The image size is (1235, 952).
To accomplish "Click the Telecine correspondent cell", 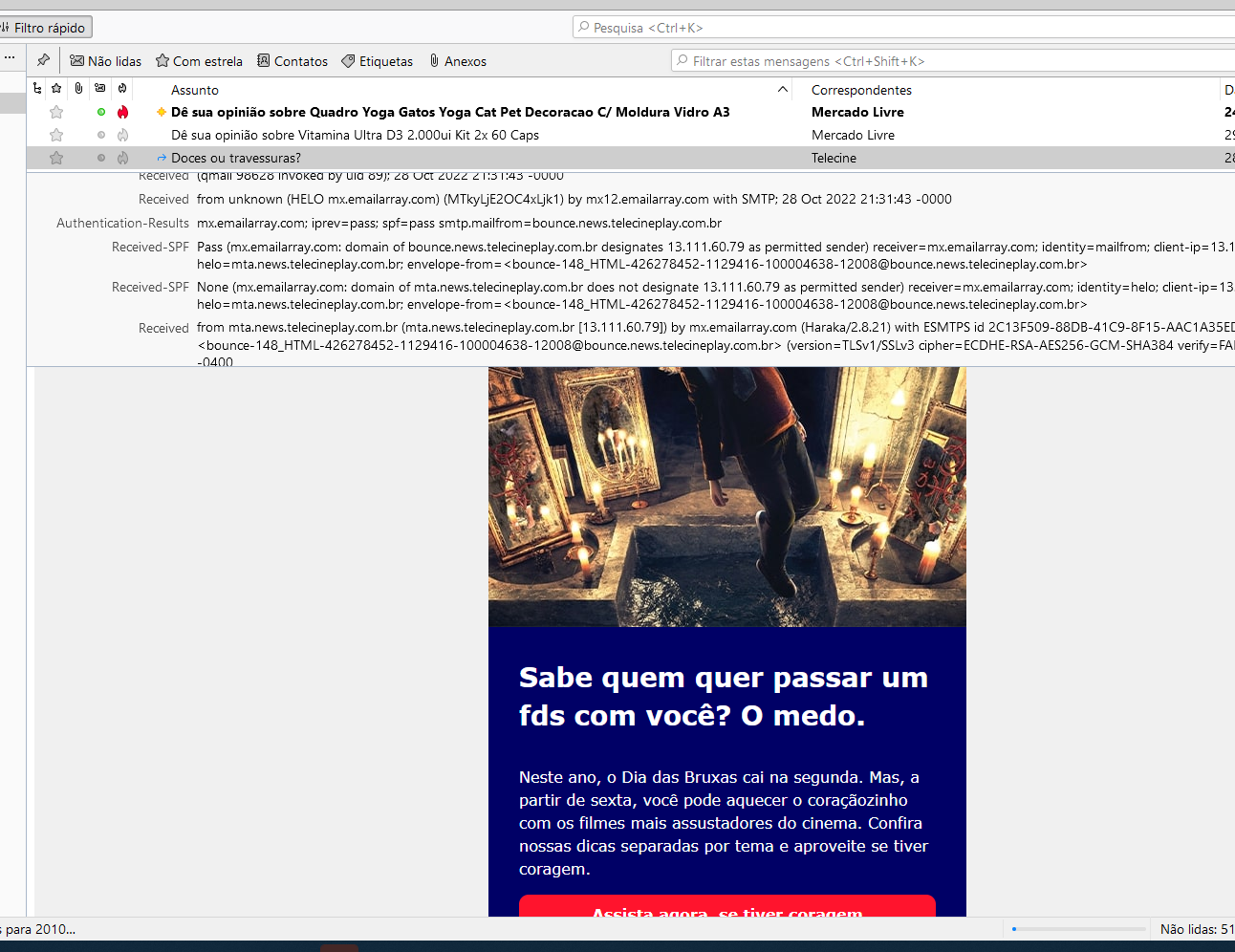I will (x=834, y=158).
